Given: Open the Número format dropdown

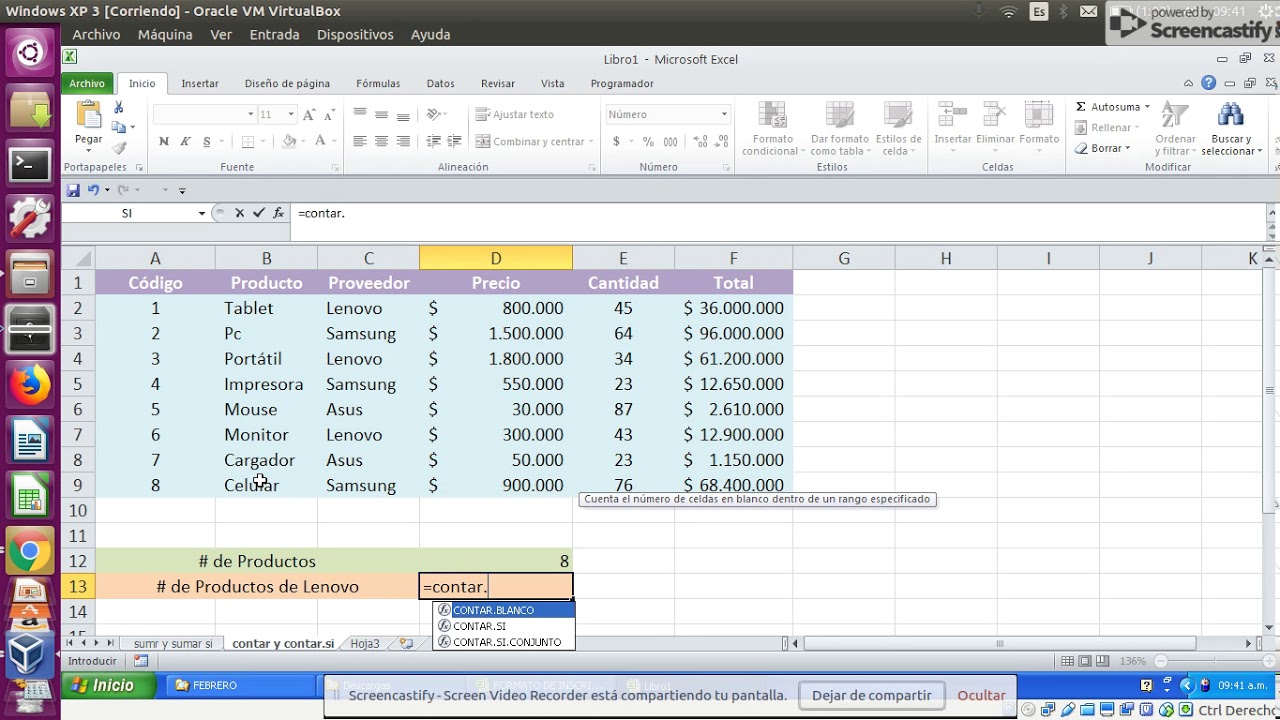Looking at the screenshot, I should [724, 114].
